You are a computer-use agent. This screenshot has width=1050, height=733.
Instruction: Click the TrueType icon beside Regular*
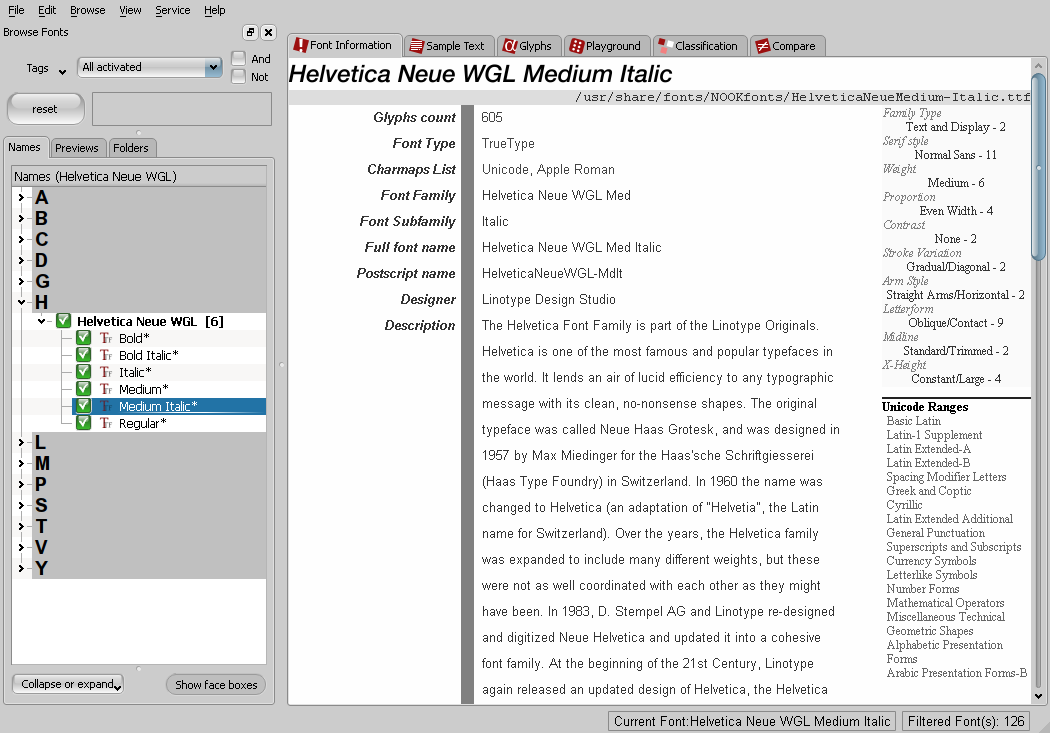106,423
